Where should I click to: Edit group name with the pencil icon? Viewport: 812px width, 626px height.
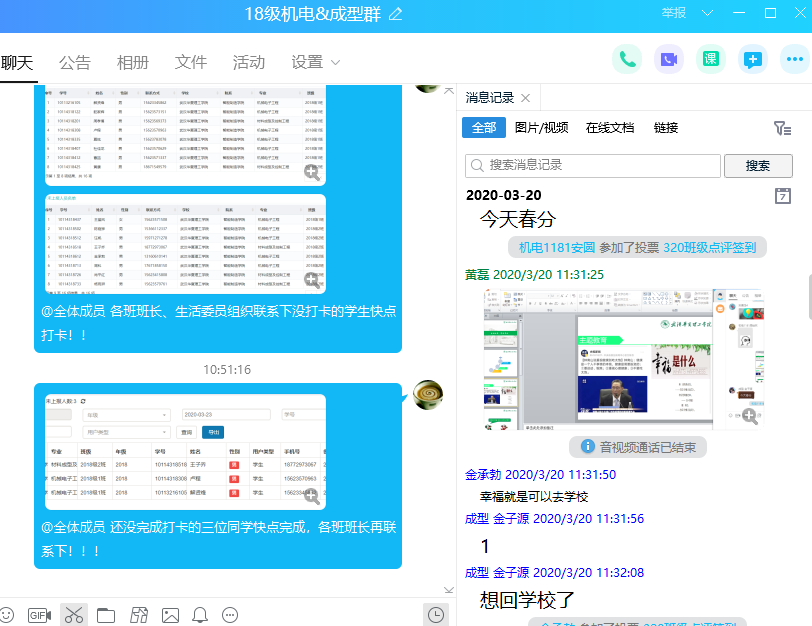(x=396, y=14)
